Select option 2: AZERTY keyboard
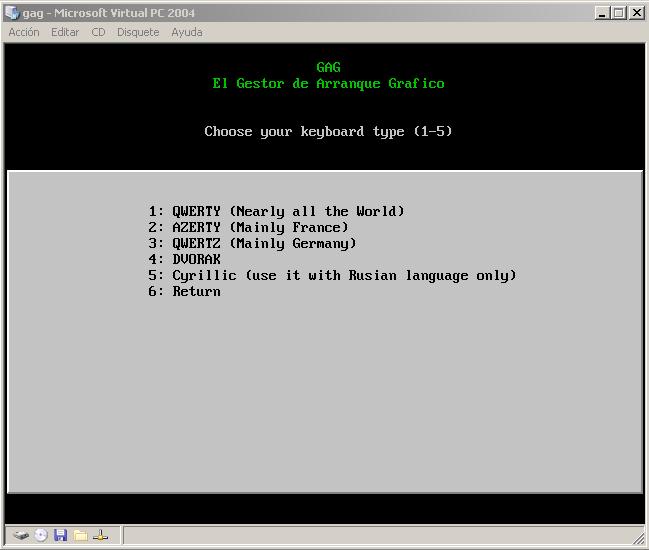Image resolution: width=649 pixels, height=550 pixels. point(248,227)
